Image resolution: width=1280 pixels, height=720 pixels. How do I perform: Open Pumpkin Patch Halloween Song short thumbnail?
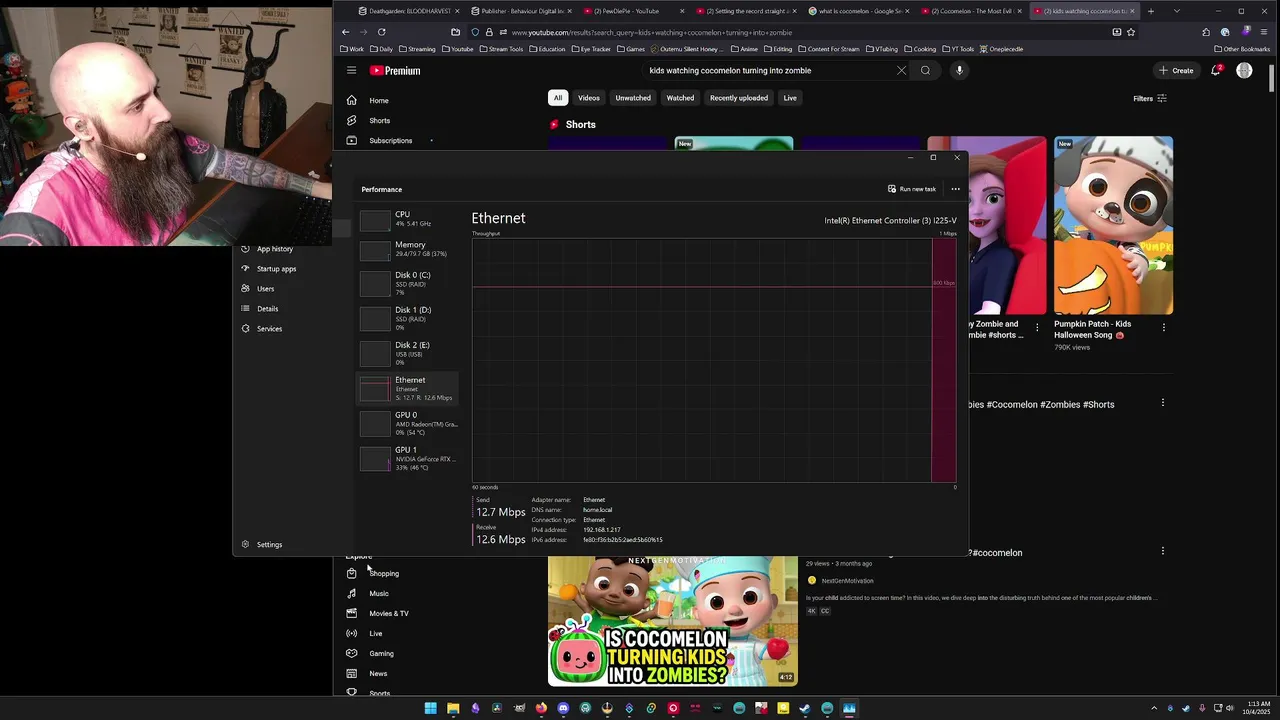coord(1113,225)
